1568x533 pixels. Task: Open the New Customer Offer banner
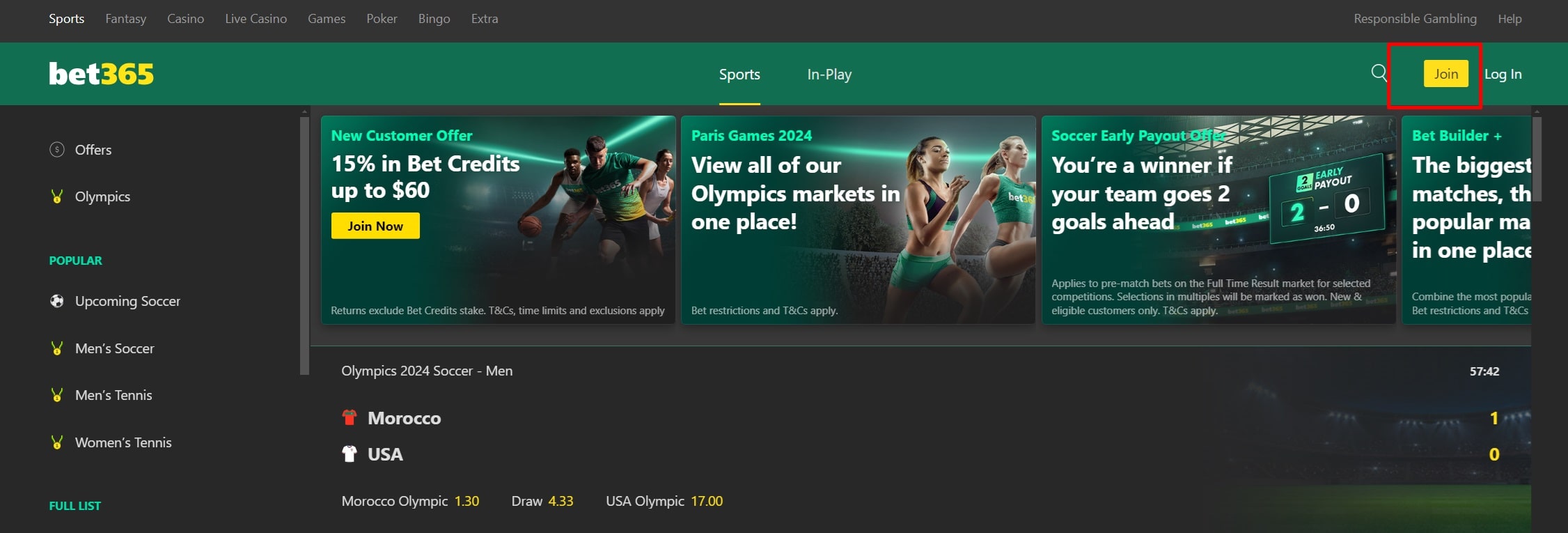(498, 219)
